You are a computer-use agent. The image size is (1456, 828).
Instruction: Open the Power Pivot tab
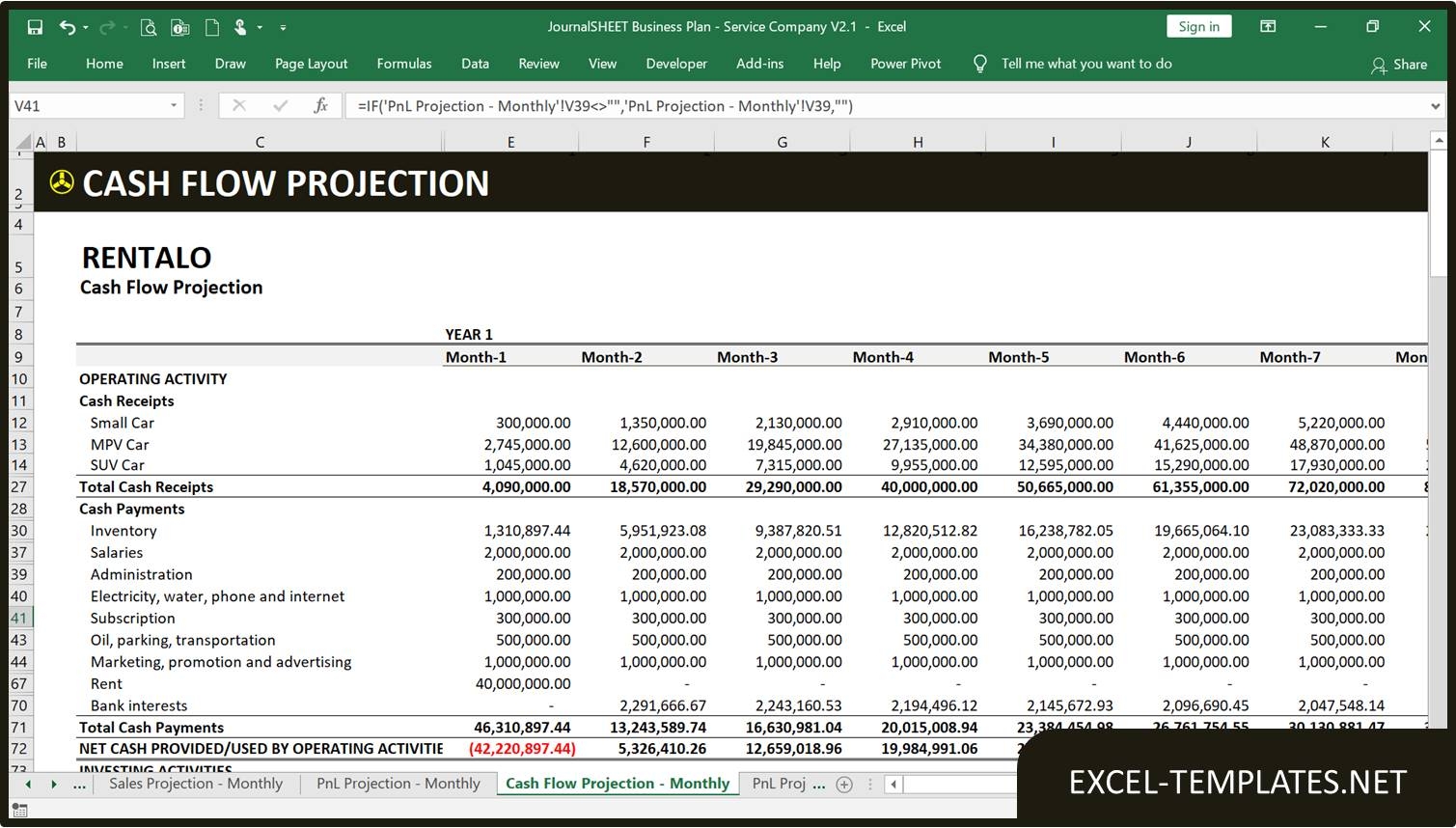tap(905, 64)
